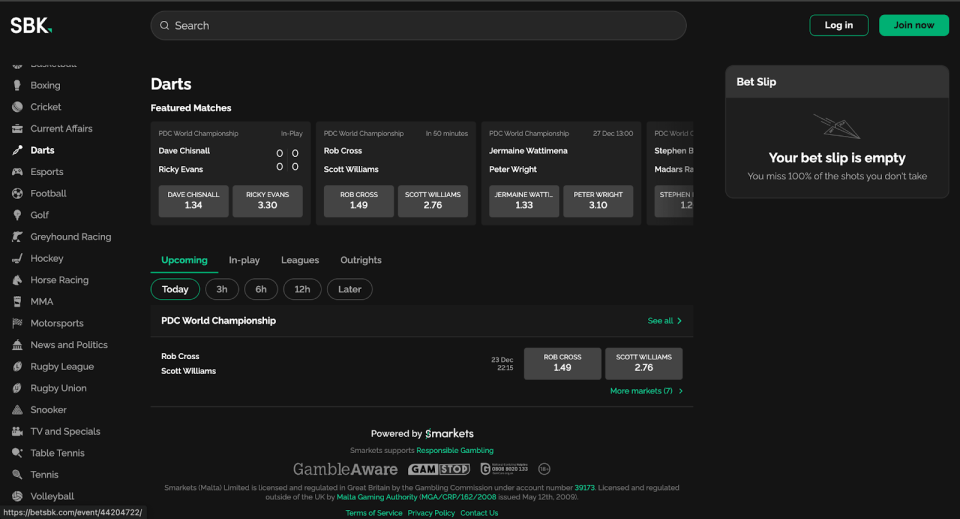960x519 pixels.
Task: Switch to the Upcoming tab
Action: coord(184,260)
